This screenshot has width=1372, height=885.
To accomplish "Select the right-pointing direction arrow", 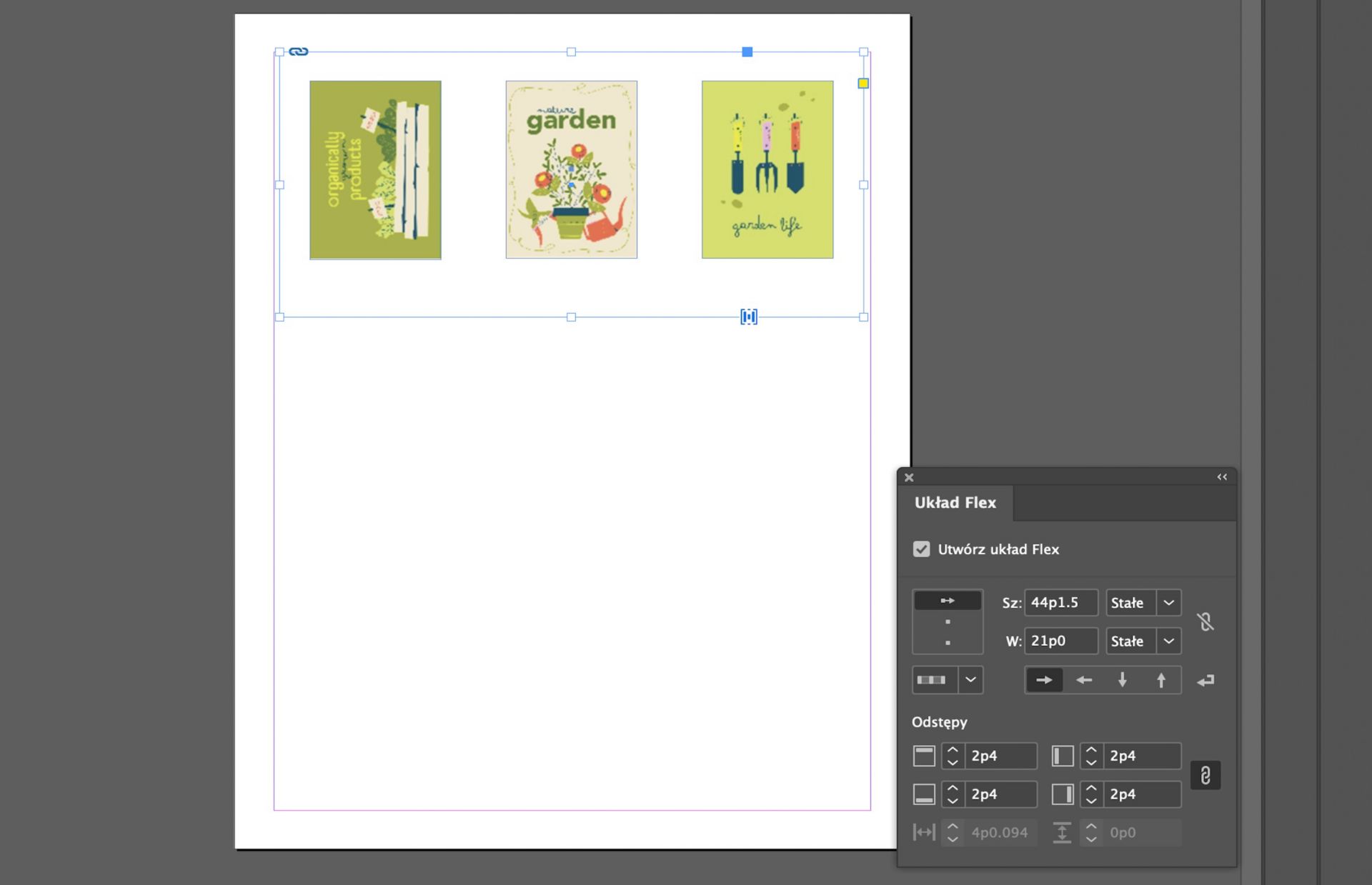I will 1043,680.
